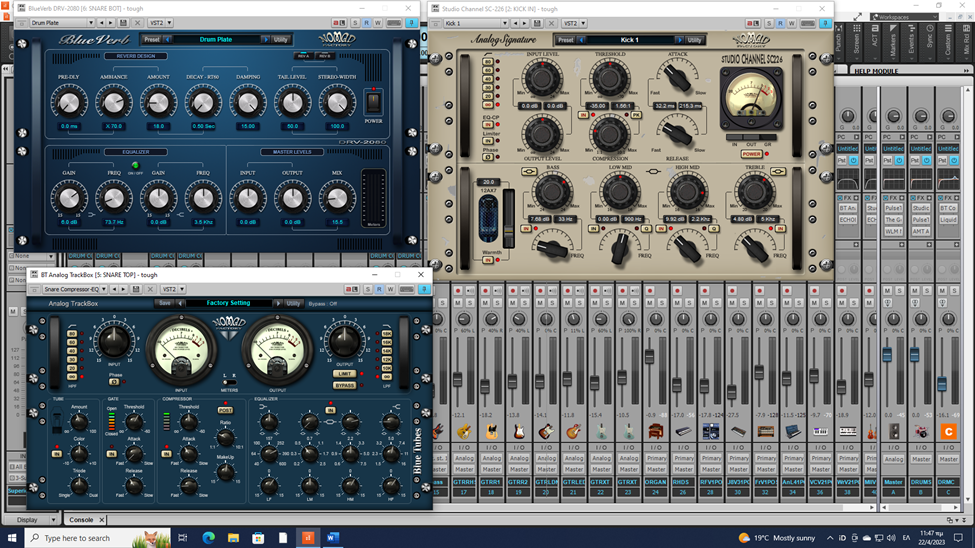The image size is (975, 548).
Task: Open Studio Channel Utility menu
Action: click(695, 40)
